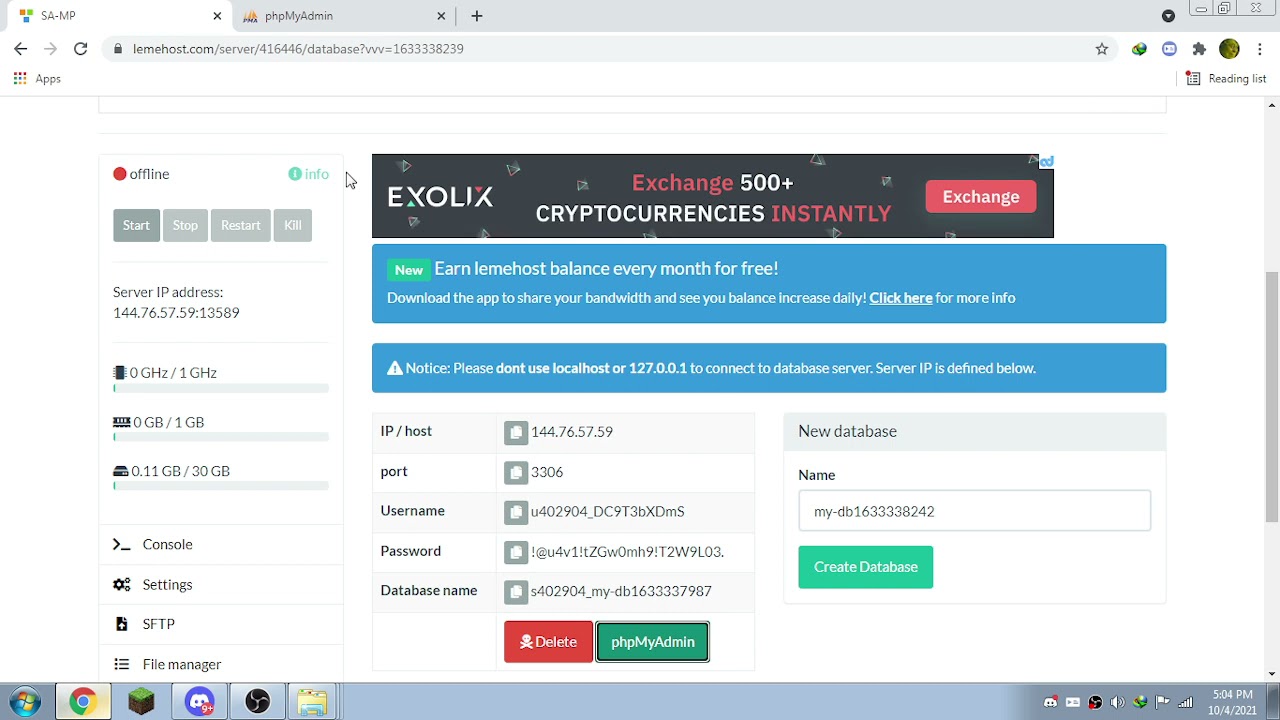The image size is (1280, 720).
Task: Switch to the phpMyAdmin browser tab
Action: 345,16
